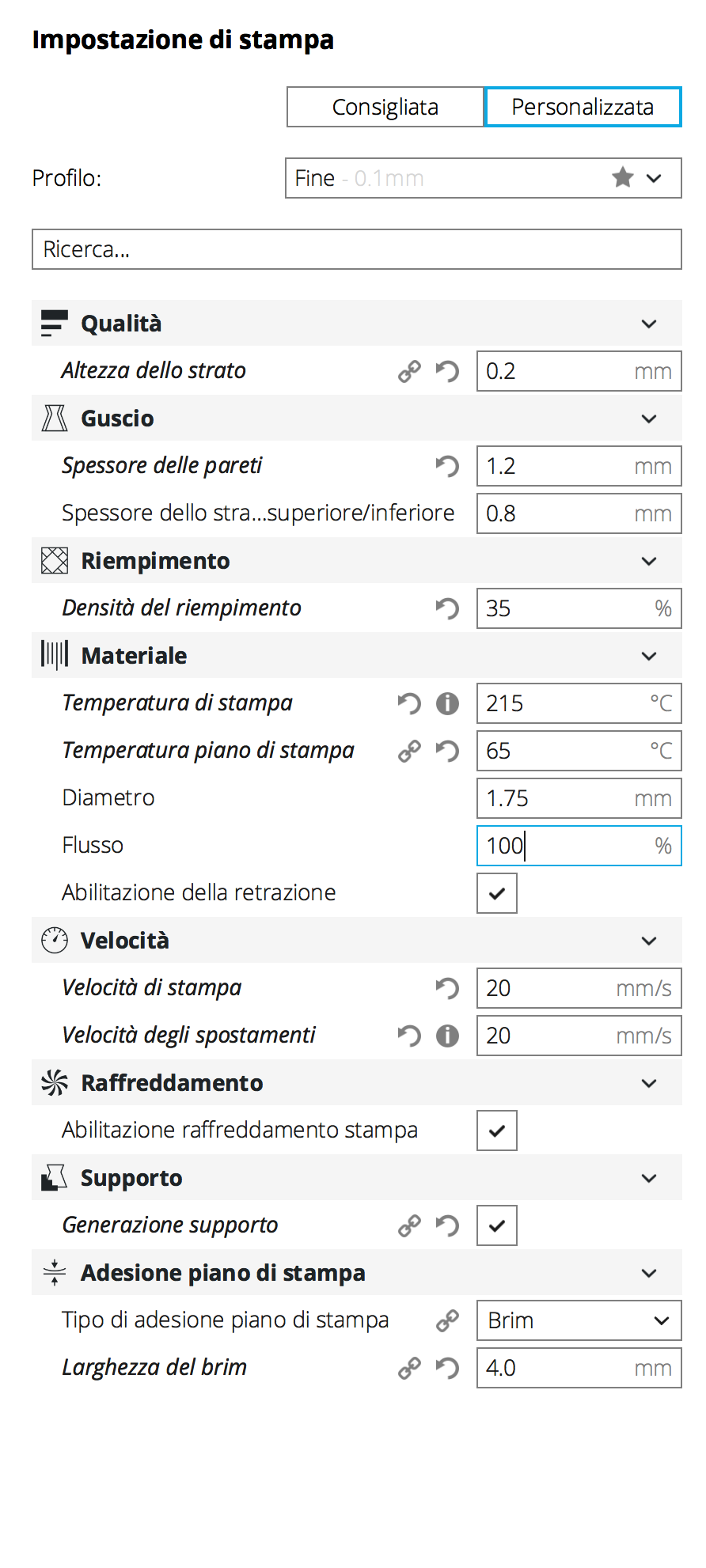
Task: Click the star icon in profile selector
Action: click(623, 178)
